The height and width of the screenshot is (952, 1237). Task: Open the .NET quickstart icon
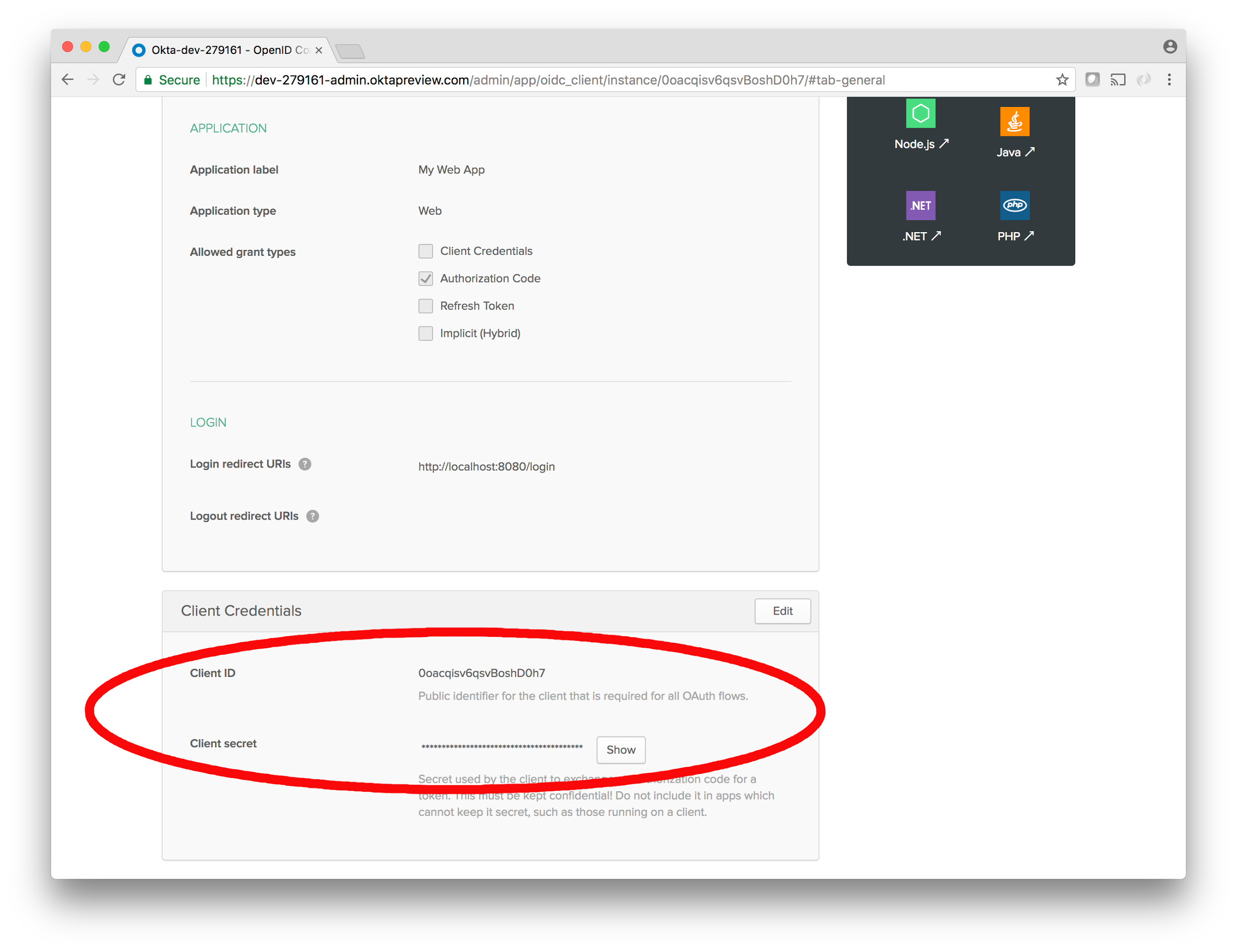click(920, 205)
